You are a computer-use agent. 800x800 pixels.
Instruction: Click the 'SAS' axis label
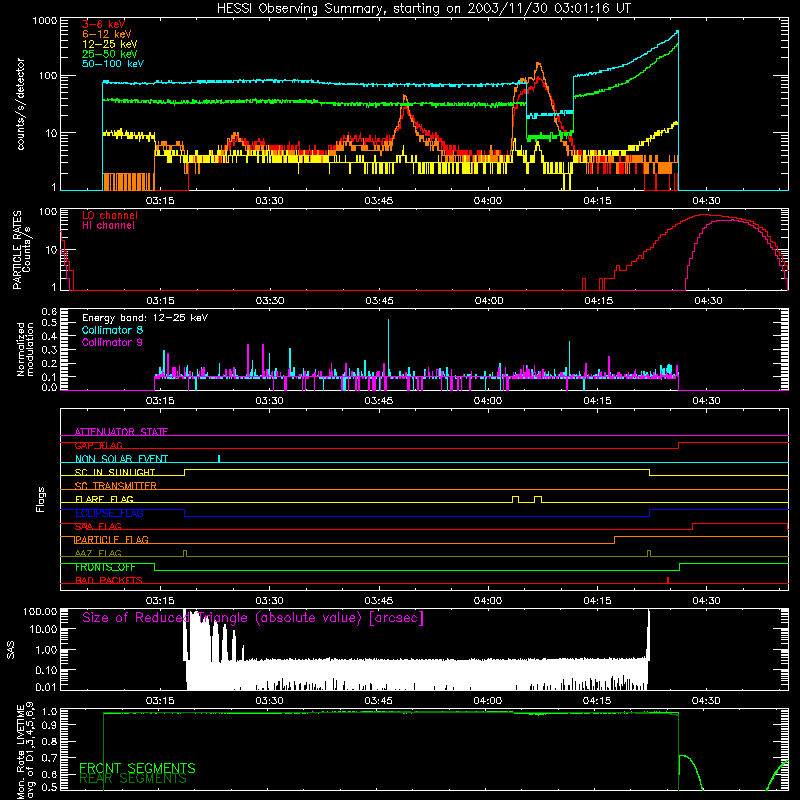[11, 650]
